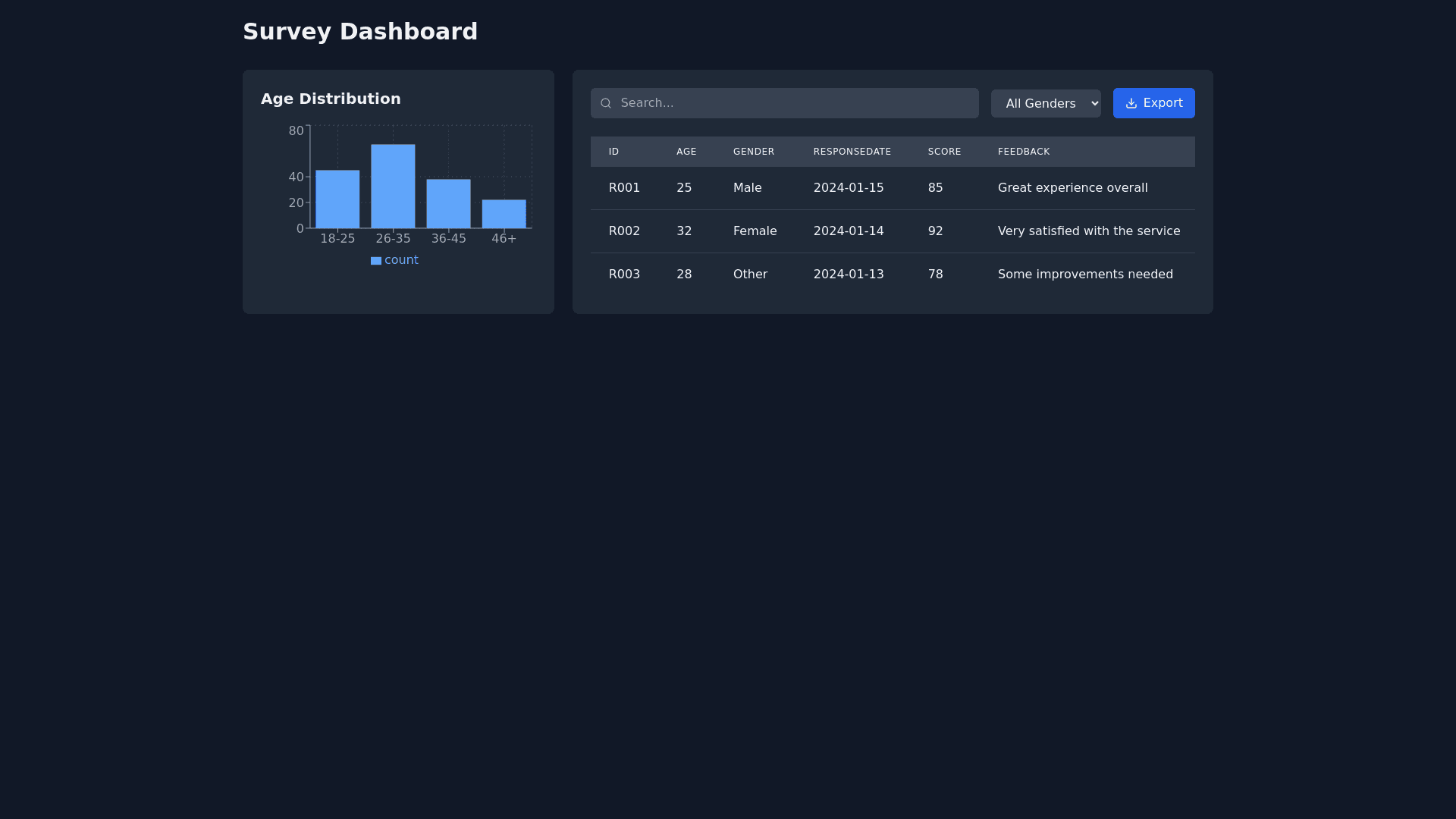Click the Gender column header
The height and width of the screenshot is (819, 1456).
(x=753, y=152)
